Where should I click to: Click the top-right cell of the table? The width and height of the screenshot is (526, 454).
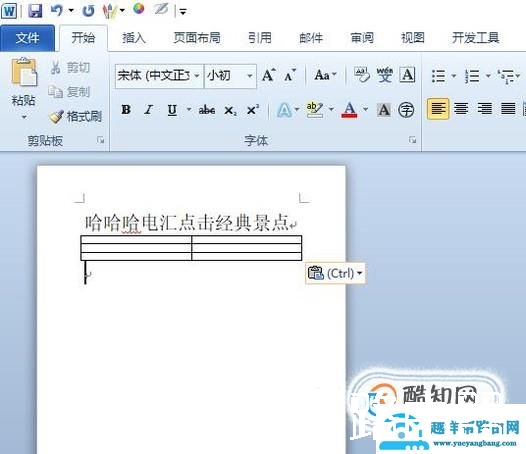coord(247,240)
